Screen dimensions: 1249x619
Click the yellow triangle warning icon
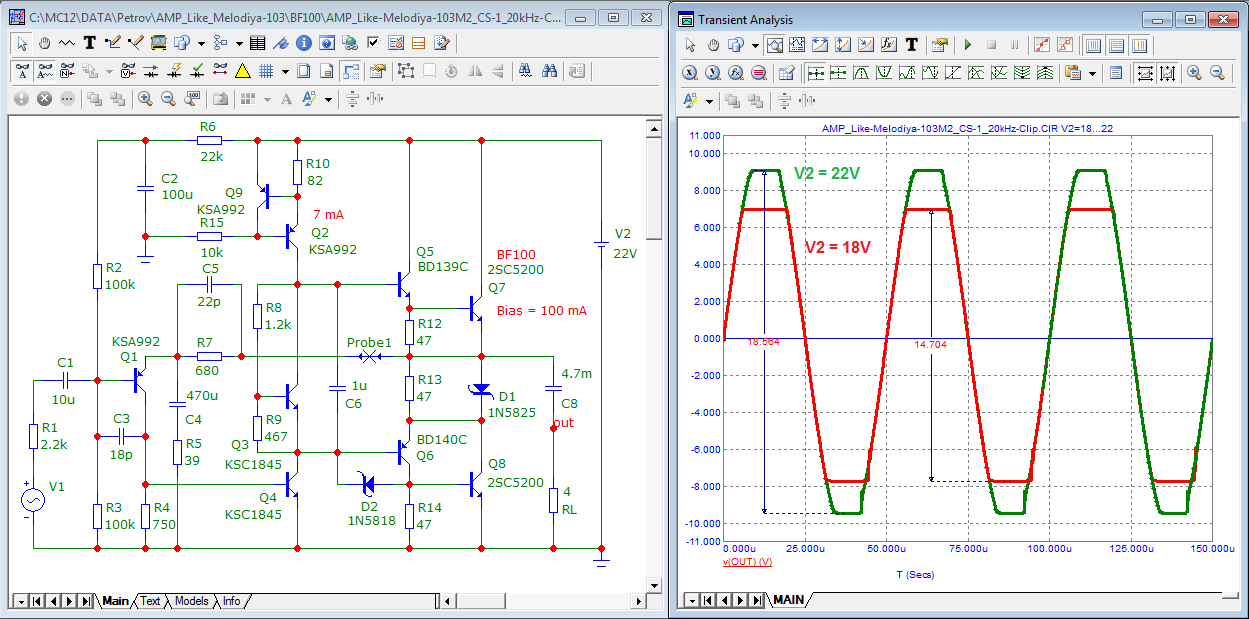tap(242, 71)
